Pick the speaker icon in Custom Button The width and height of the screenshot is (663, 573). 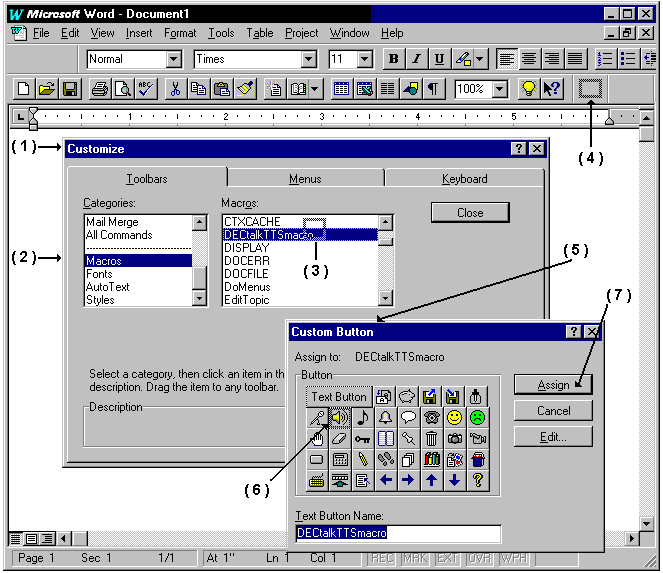[x=340, y=418]
